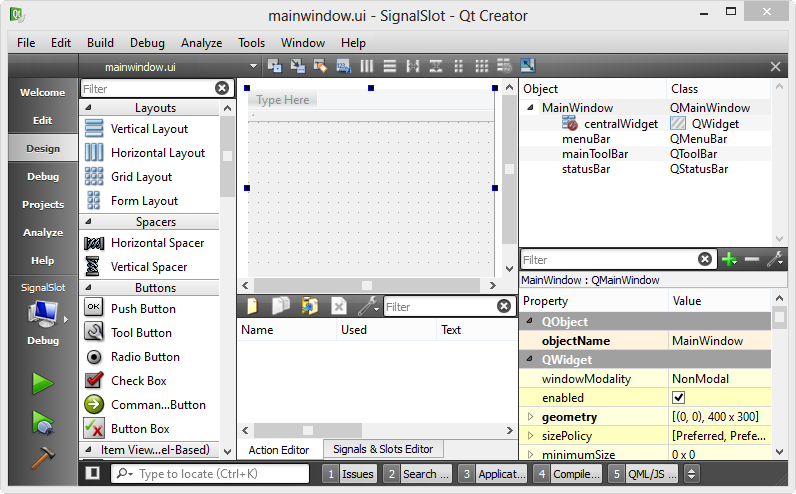
Task: Create a new action in Action Editor
Action: tap(252, 306)
